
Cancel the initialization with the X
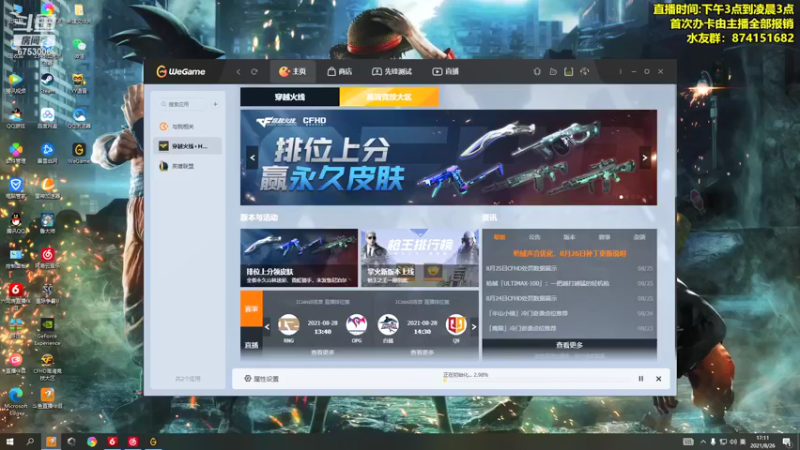[x=659, y=379]
